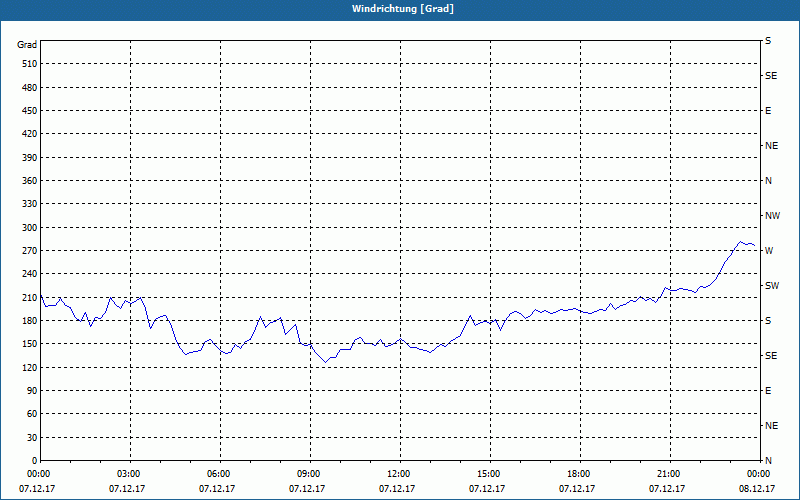Select the 09:00 time label

pos(311,474)
